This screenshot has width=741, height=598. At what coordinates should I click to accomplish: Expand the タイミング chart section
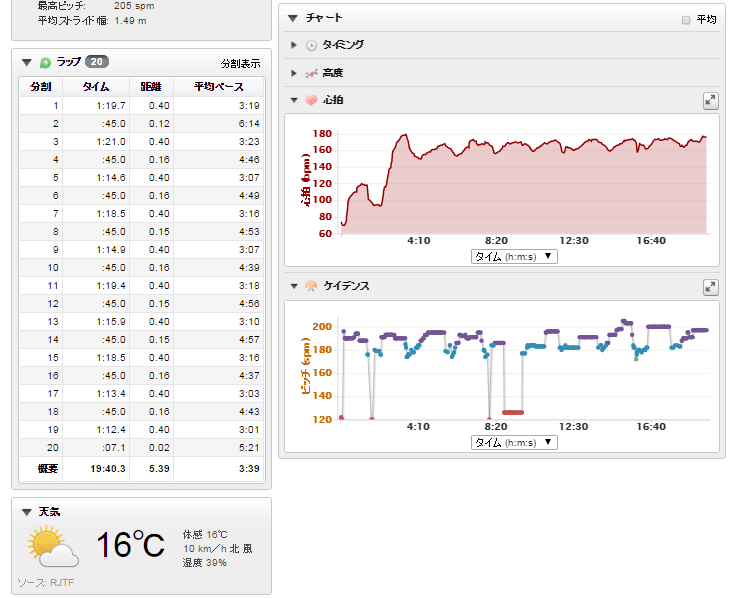tap(294, 45)
